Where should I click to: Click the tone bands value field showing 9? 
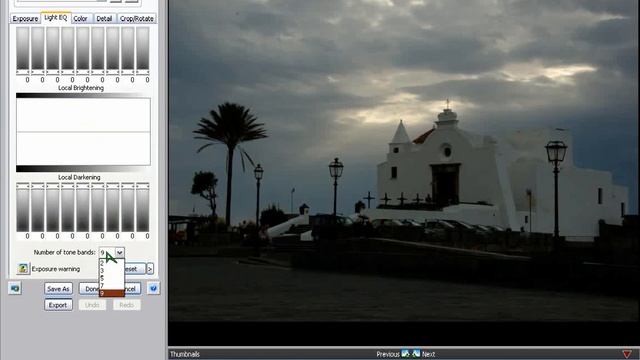(107, 252)
